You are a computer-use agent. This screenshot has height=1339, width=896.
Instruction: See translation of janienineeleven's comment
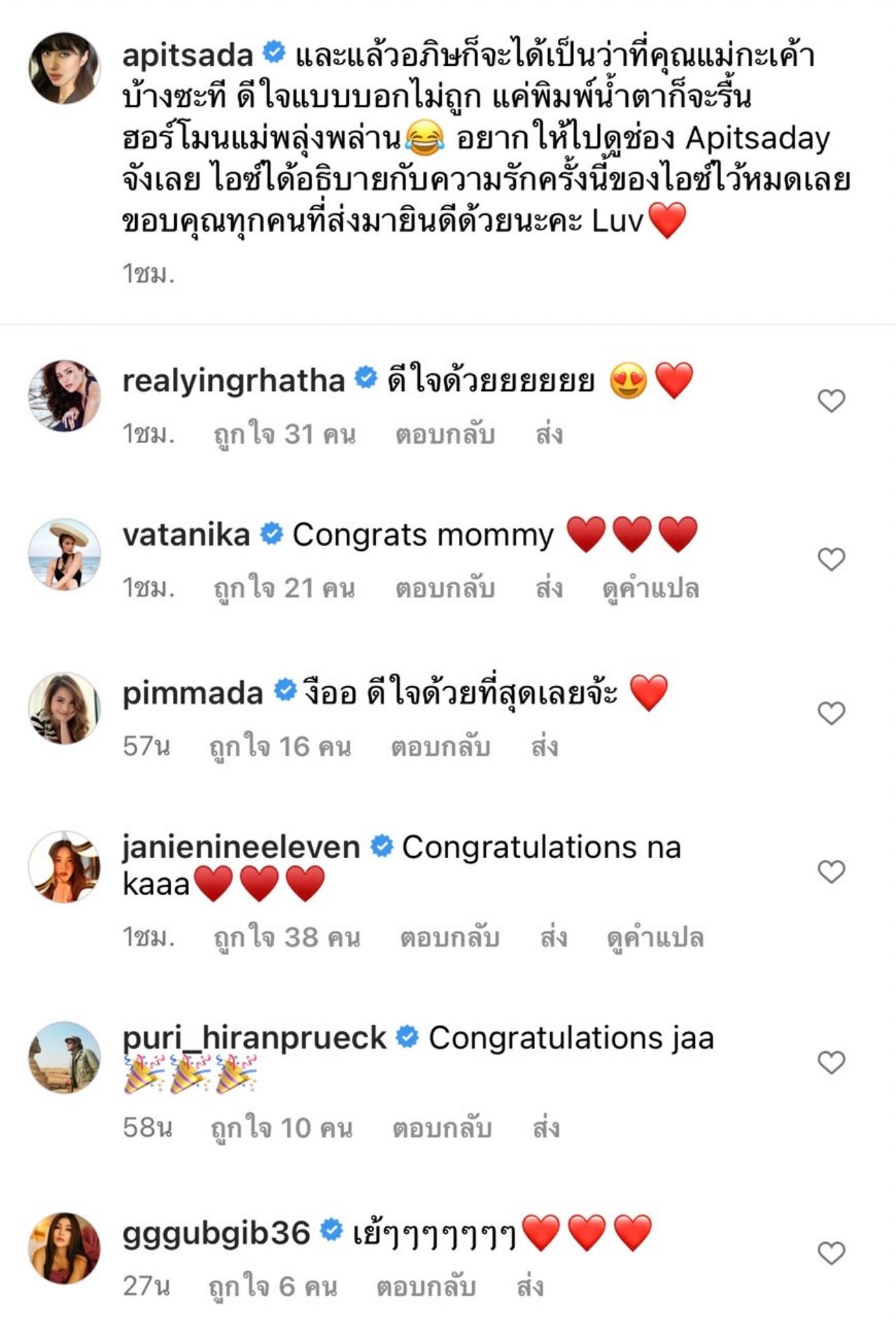point(654,938)
